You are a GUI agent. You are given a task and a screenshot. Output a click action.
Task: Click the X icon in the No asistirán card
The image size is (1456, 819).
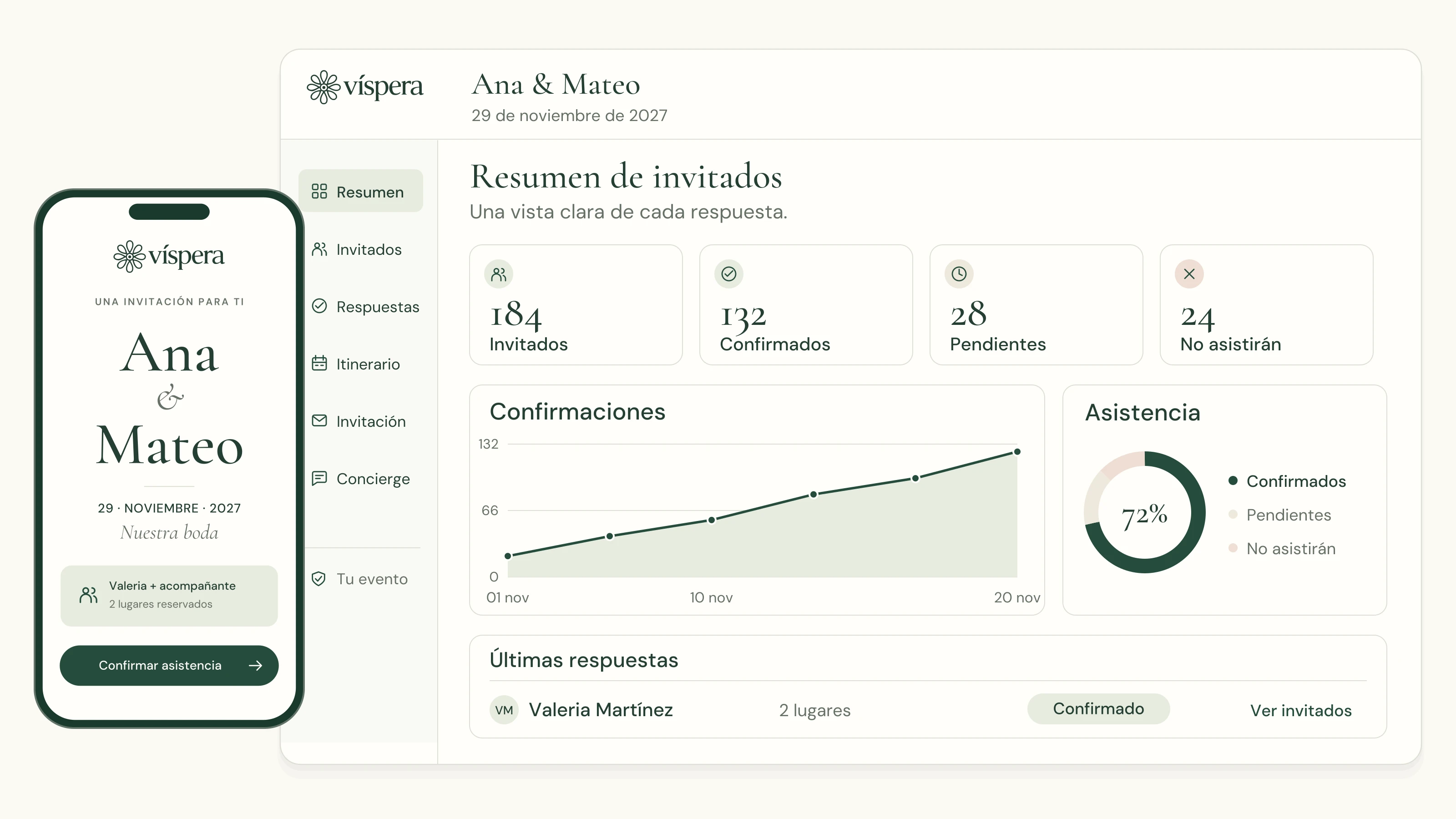click(x=1189, y=274)
